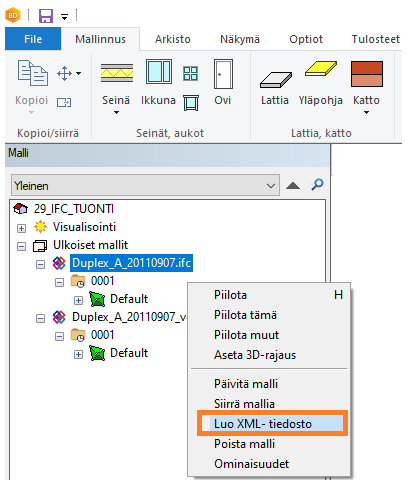Viewport: 407px width, 480px height.
Task: Click the purple save disk icon
Action: (x=46, y=16)
